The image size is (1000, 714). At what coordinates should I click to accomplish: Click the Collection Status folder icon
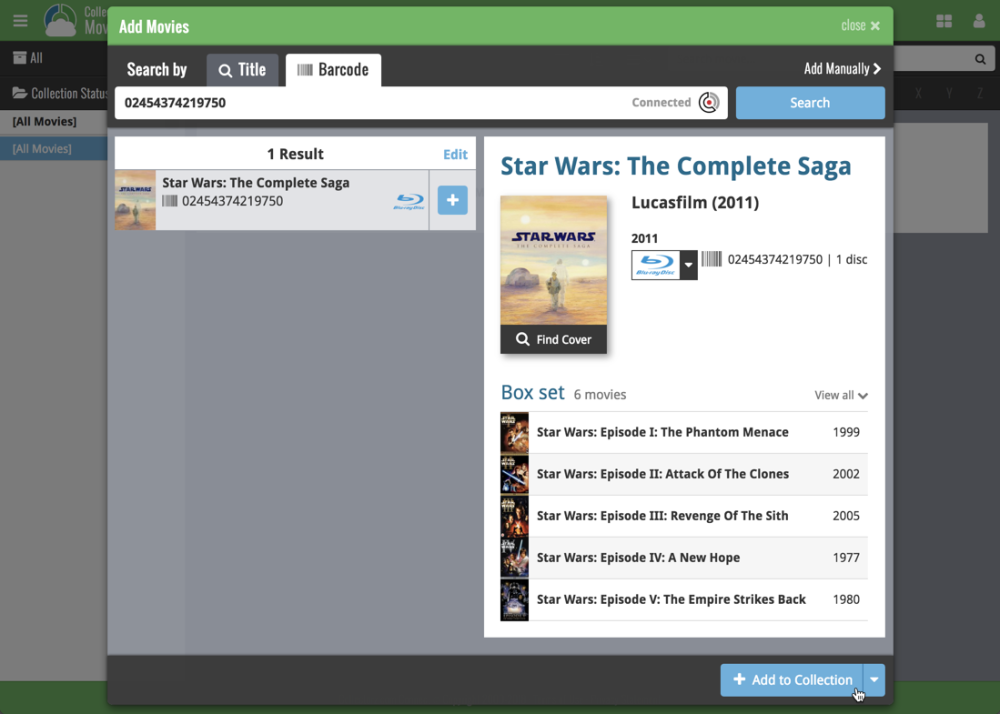20,93
